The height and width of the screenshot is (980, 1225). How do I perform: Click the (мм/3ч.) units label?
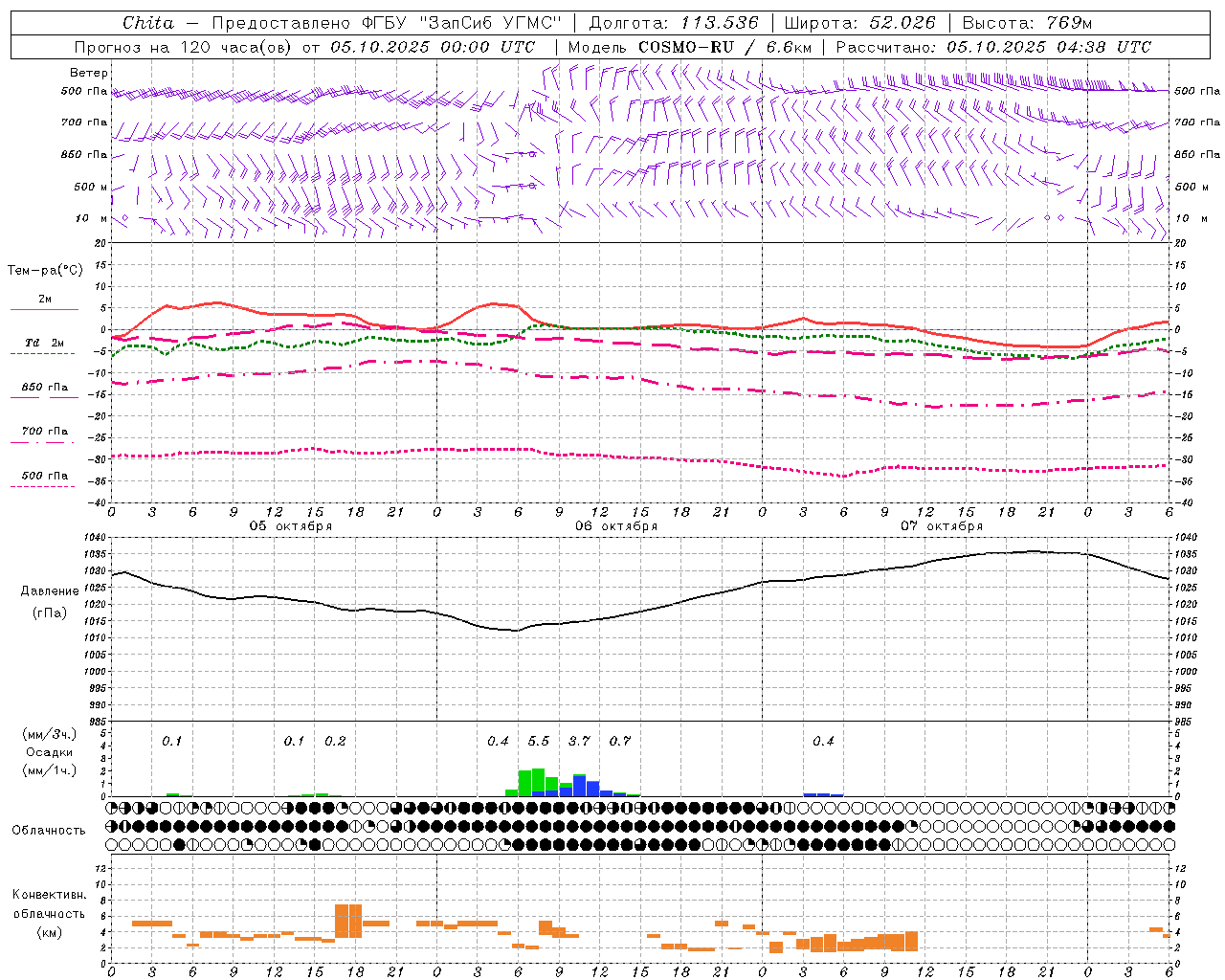[50, 734]
